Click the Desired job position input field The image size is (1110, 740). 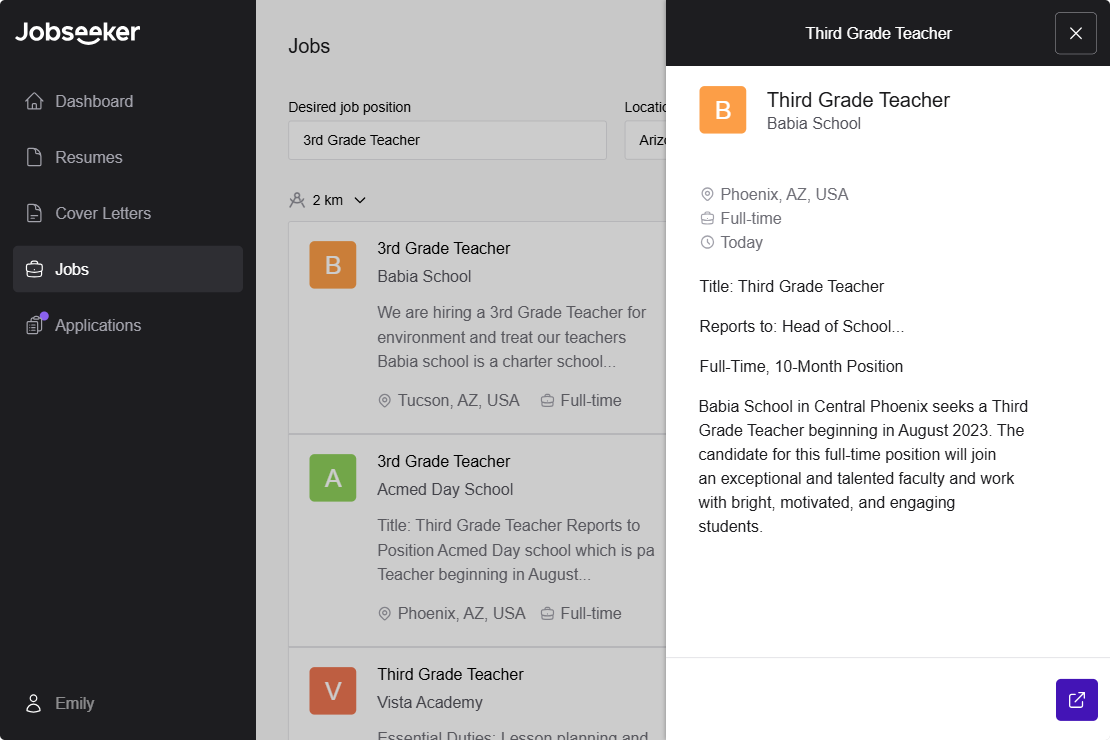[x=447, y=140]
